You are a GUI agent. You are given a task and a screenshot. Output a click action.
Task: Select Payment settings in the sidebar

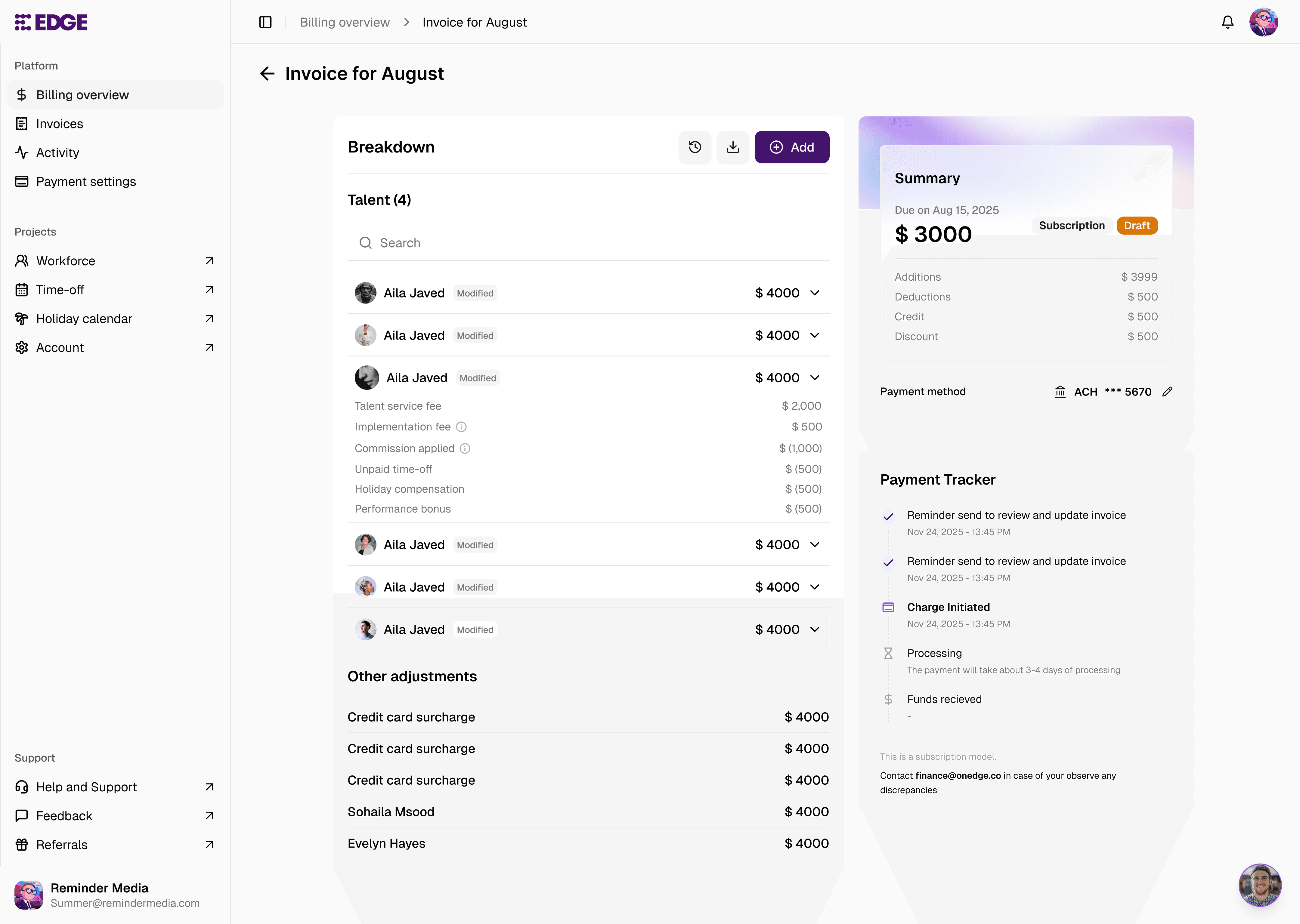86,181
